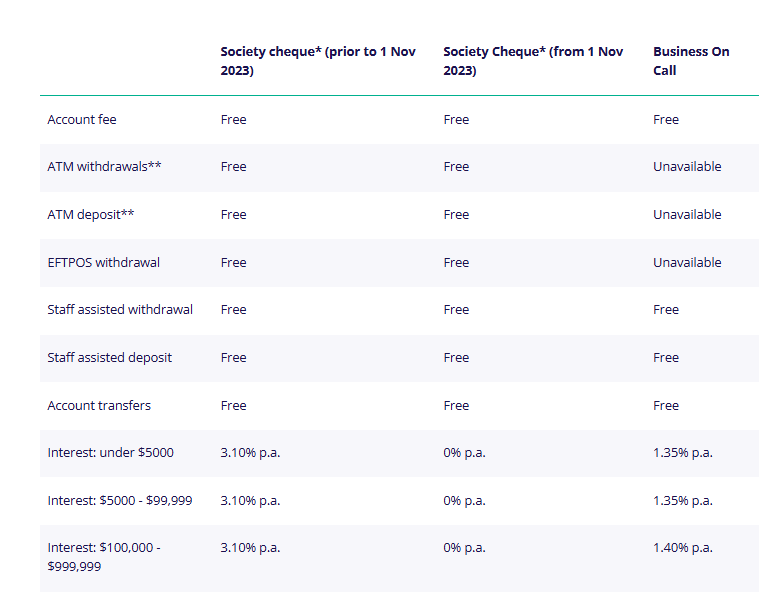Select the "Business On Call" column header
Screen dimensions: 781x607
point(691,61)
